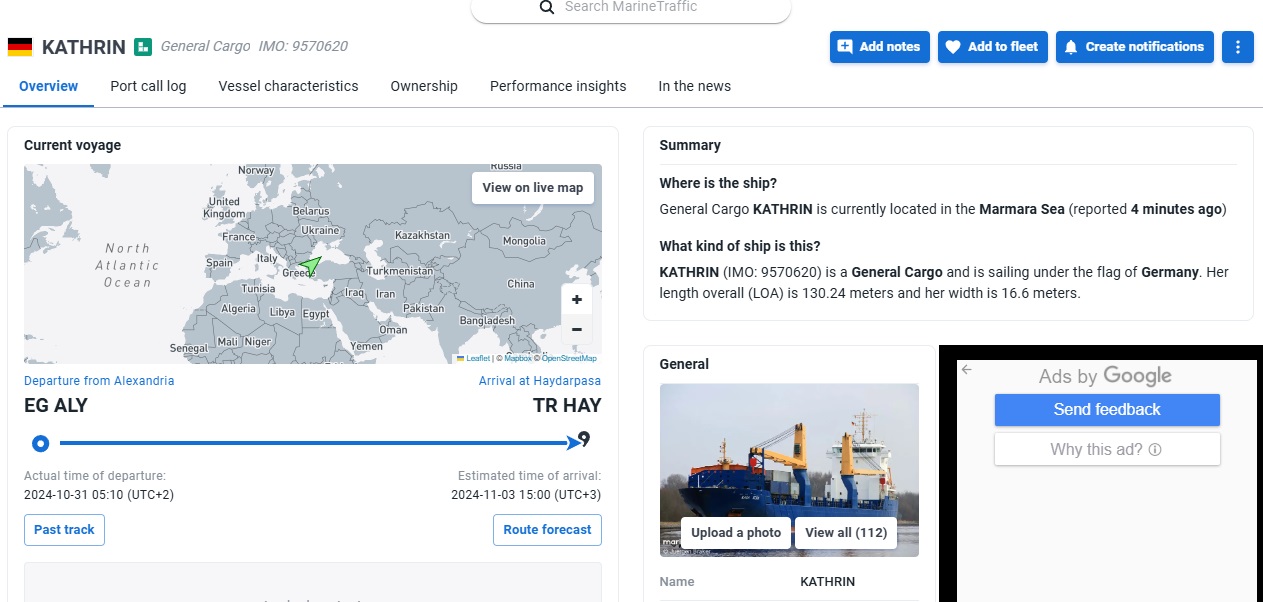Go to the Ownership tab
The image size is (1263, 602).
click(424, 86)
